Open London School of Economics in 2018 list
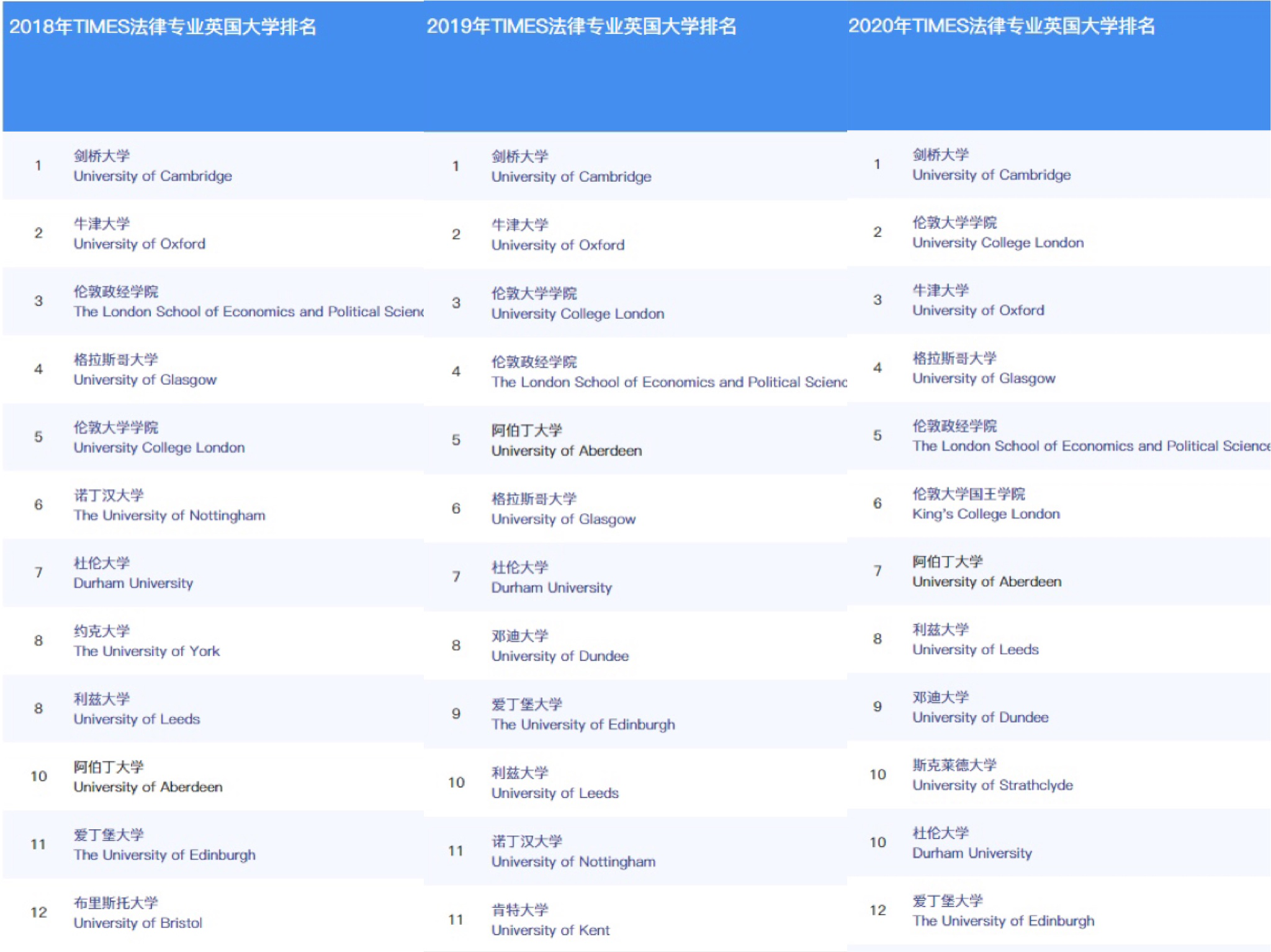Viewport: 1271px width, 952px height. (248, 312)
